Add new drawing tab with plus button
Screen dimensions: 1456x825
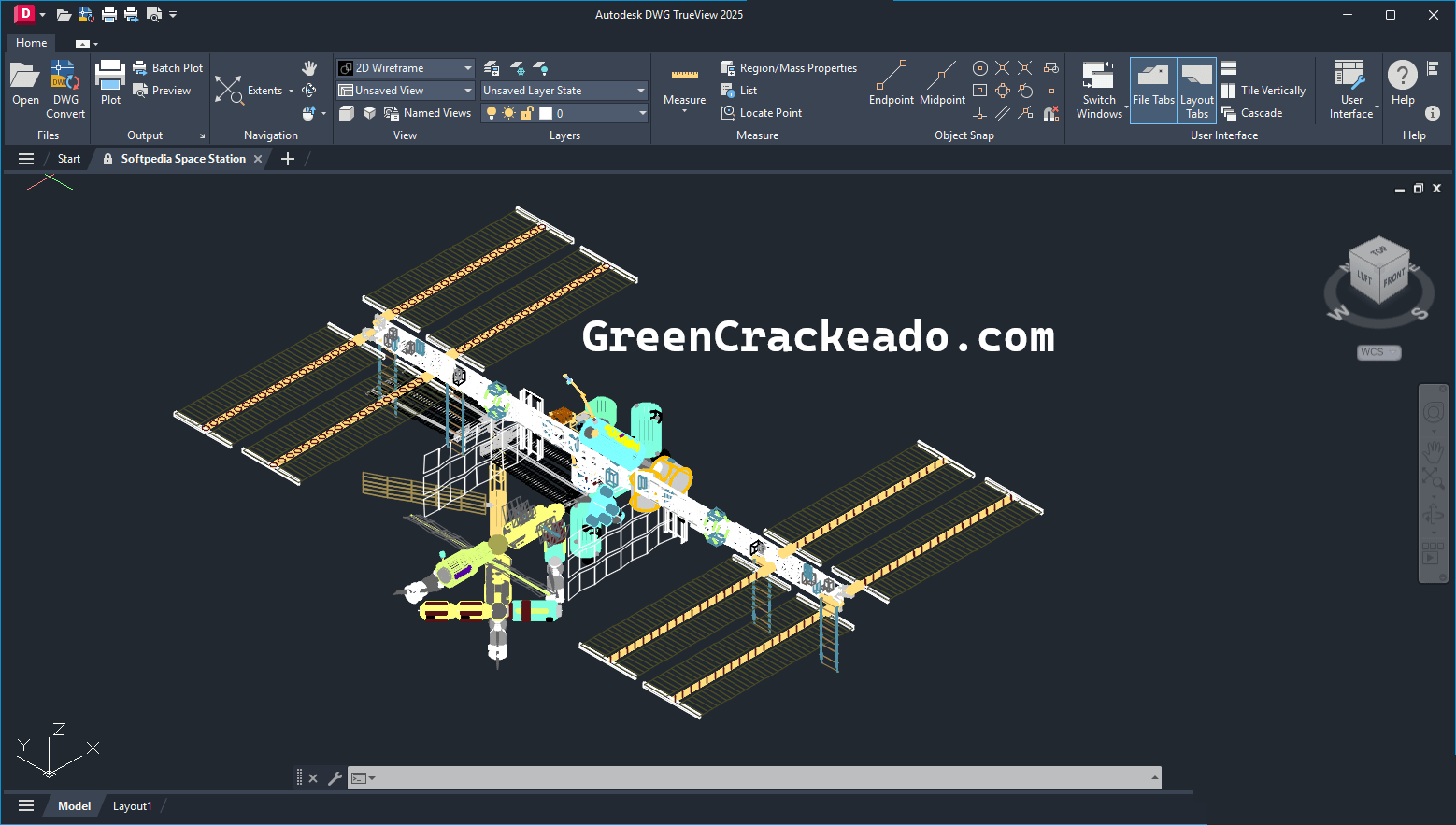point(288,159)
